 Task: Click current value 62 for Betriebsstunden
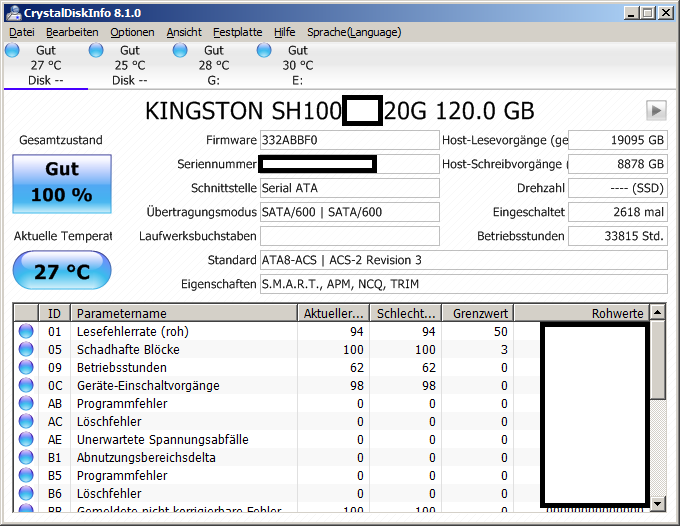click(356, 368)
